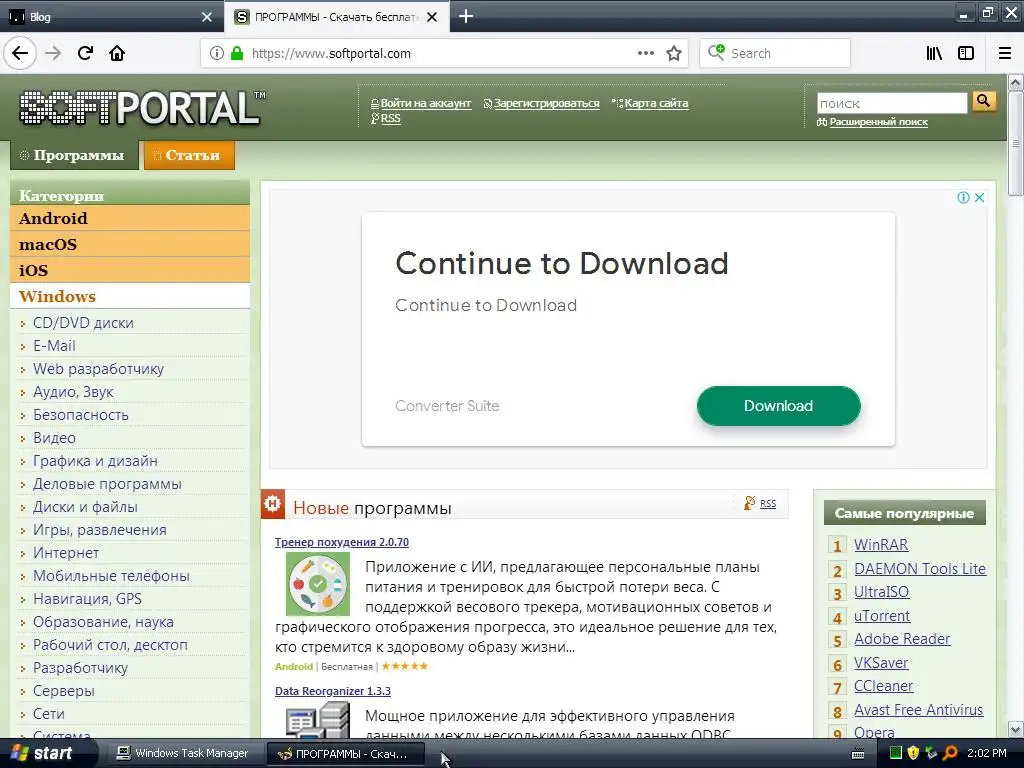
Task: Click the browser Search field
Action: pyautogui.click(x=775, y=53)
